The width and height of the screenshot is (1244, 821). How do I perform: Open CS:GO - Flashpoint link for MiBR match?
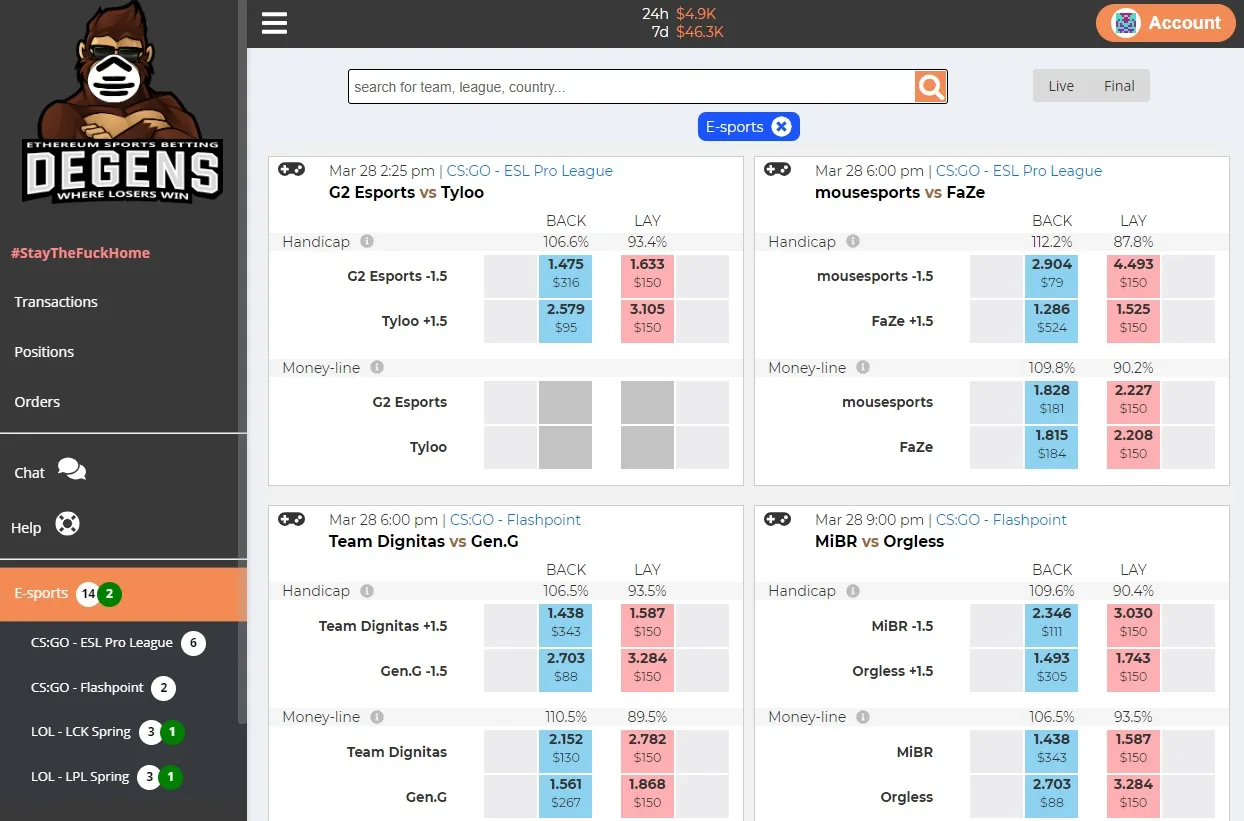1001,520
